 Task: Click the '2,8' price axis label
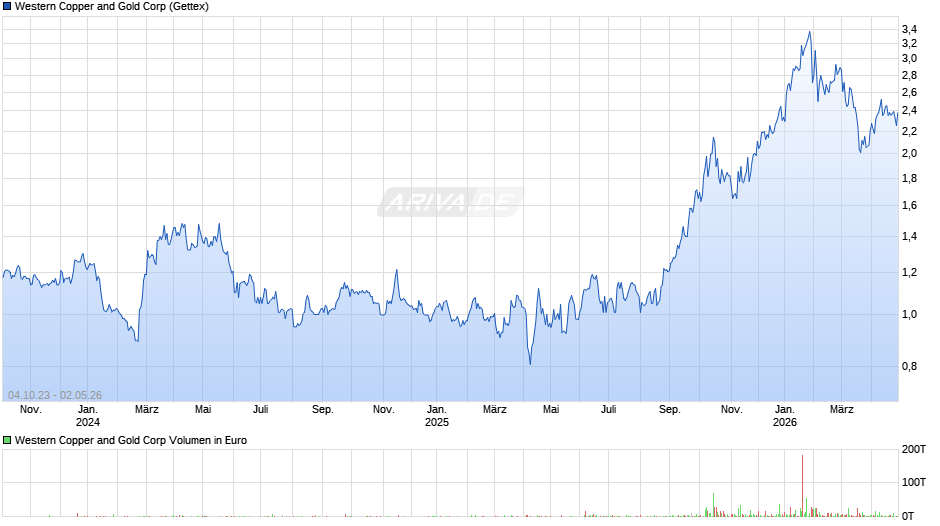click(909, 76)
